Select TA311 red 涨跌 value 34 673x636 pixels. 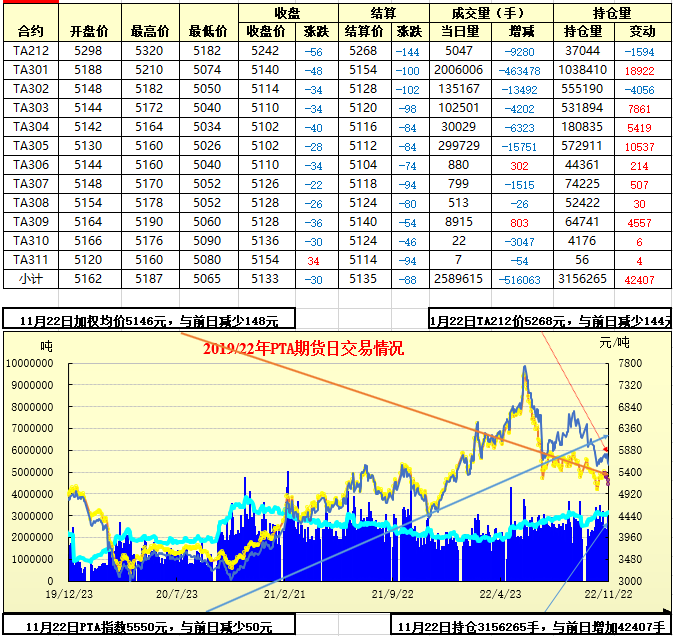click(x=314, y=260)
